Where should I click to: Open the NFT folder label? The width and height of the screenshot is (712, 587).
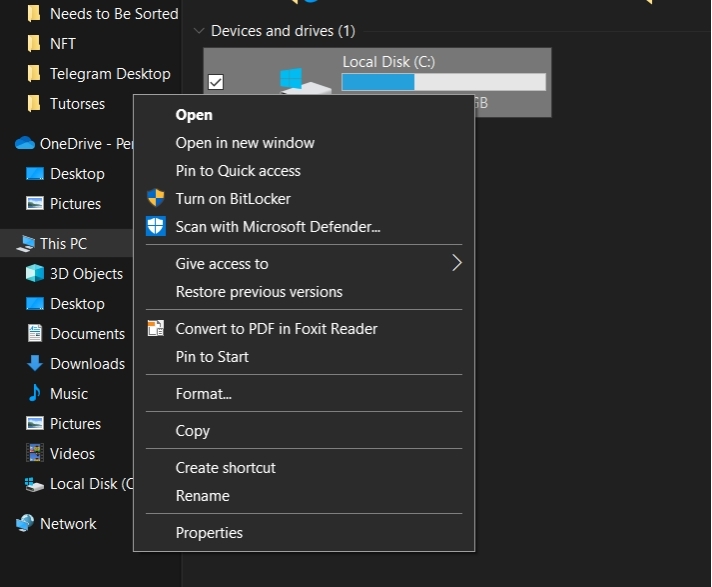pyautogui.click(x=63, y=44)
